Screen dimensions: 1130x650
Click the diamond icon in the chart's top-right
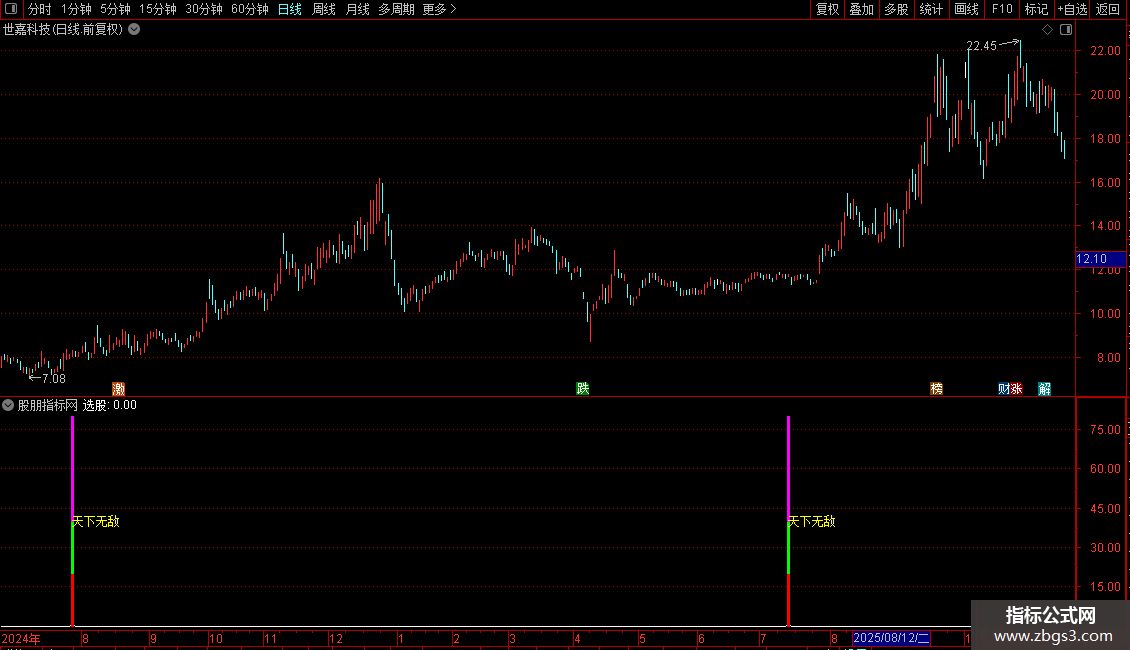pyautogui.click(x=1047, y=30)
